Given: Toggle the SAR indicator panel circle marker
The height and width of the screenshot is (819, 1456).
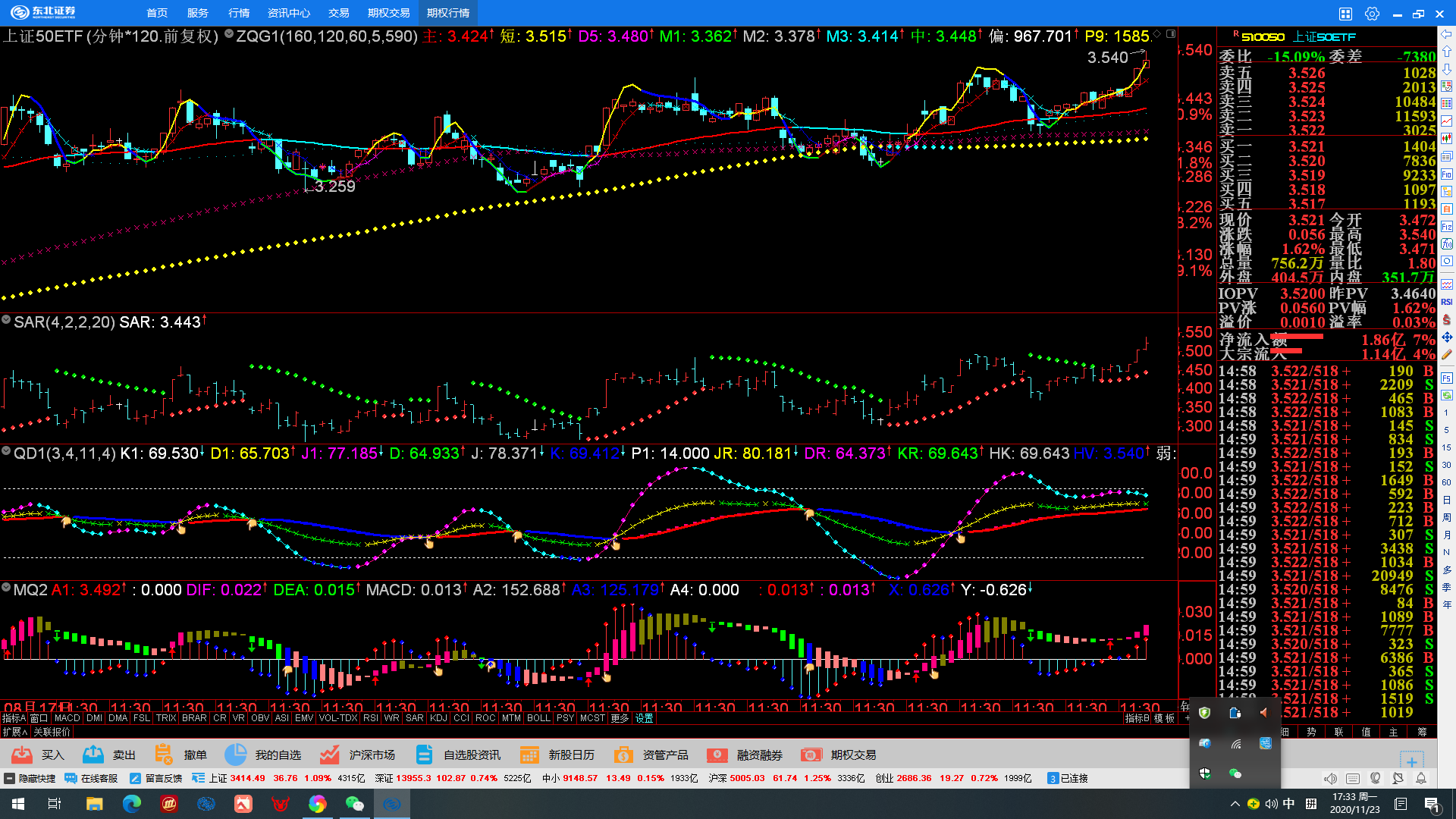Looking at the screenshot, I should (x=6, y=320).
